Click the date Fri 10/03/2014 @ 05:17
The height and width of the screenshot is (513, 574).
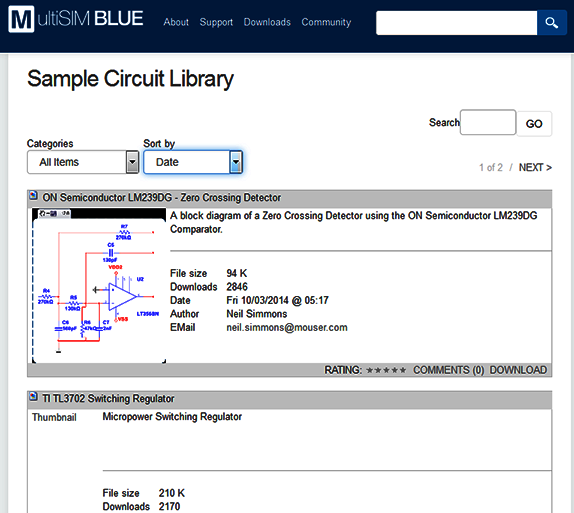coord(277,300)
